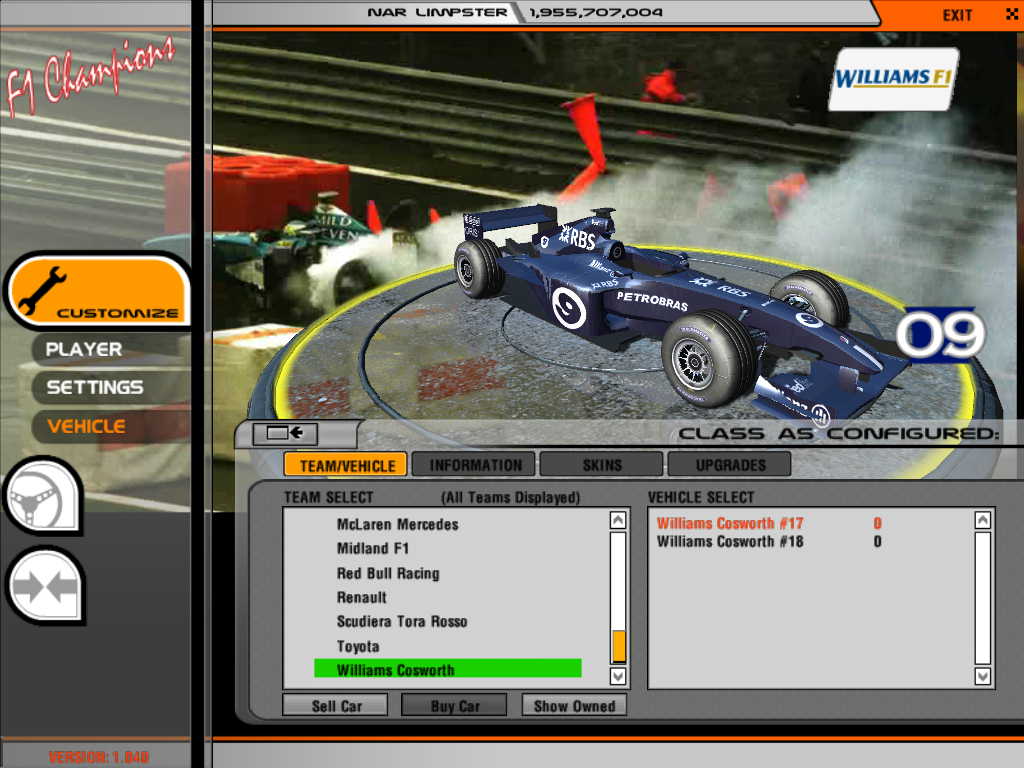Viewport: 1024px width, 768px height.
Task: Toggle the Show Owned filter
Action: 574,705
